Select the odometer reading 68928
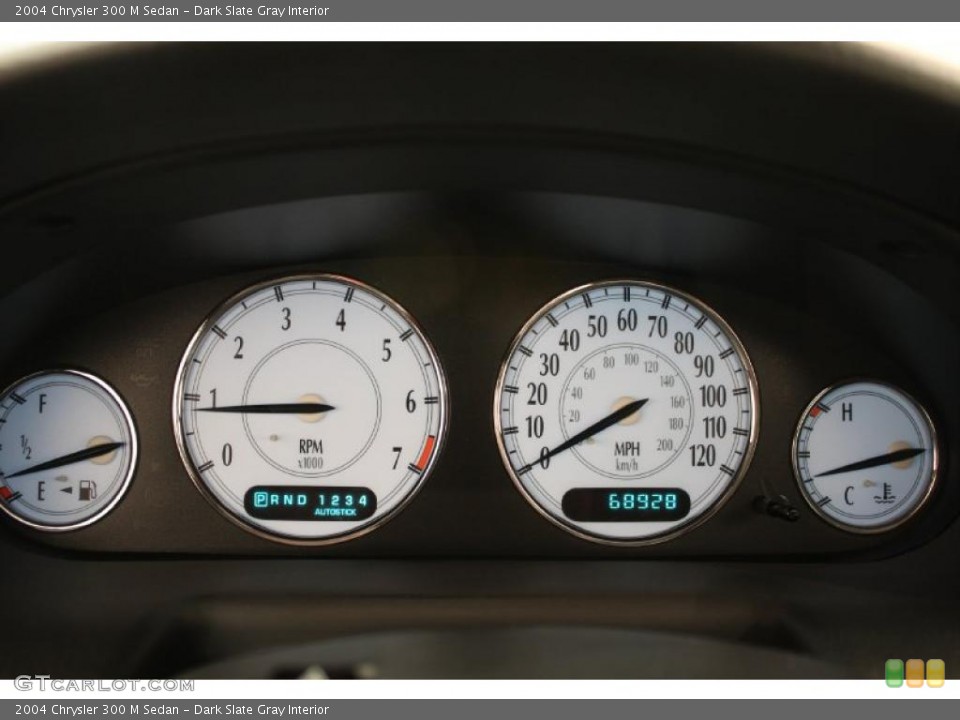 642,501
